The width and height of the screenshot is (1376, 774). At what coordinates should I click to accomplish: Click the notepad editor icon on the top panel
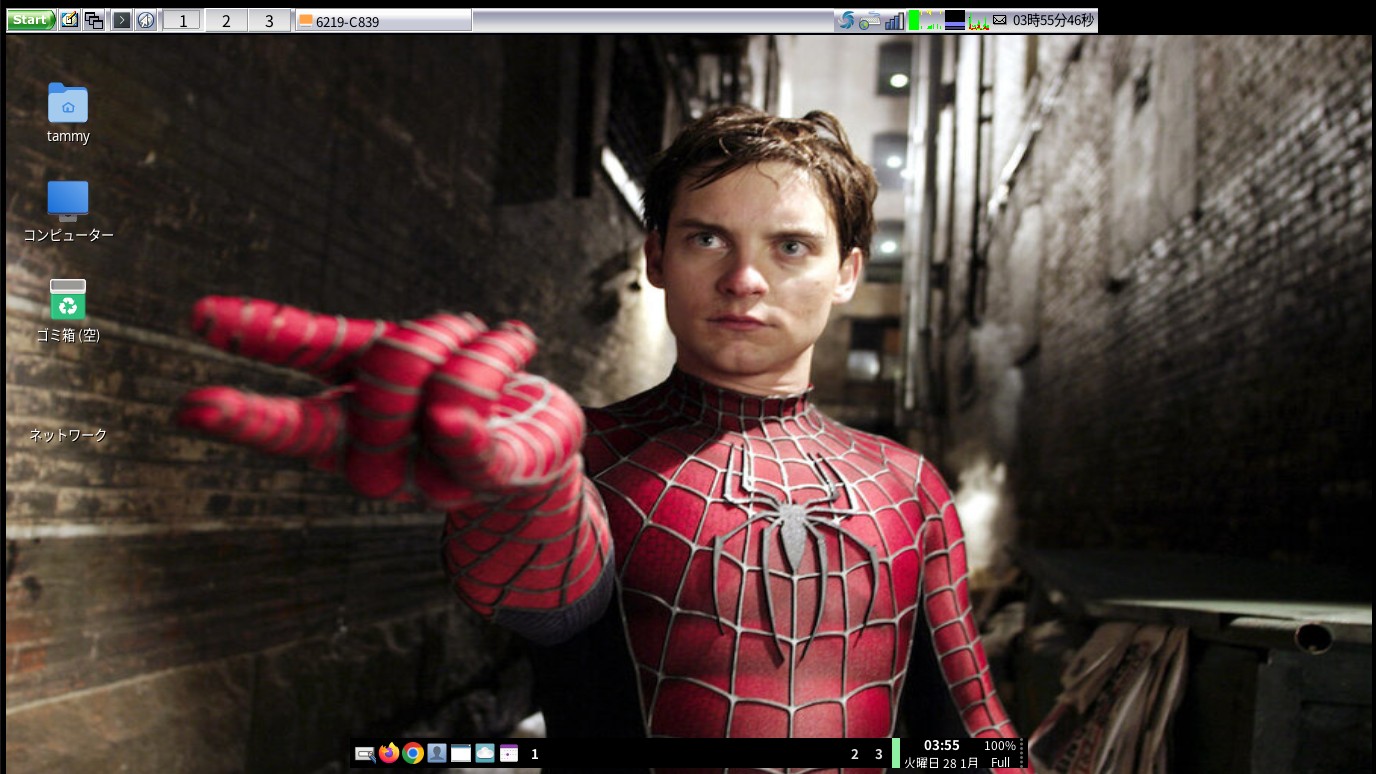click(69, 19)
